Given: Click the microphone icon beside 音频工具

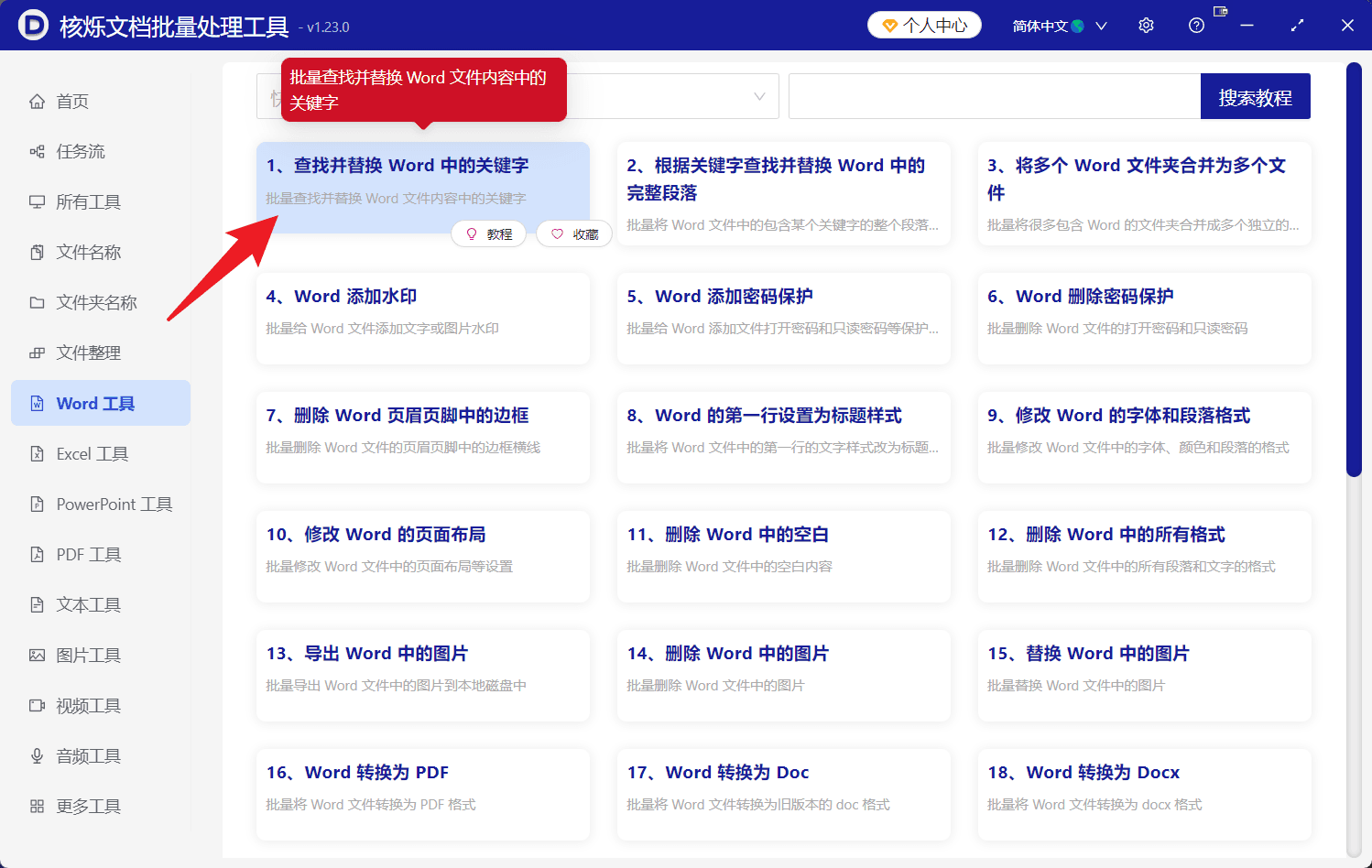Looking at the screenshot, I should (x=37, y=756).
